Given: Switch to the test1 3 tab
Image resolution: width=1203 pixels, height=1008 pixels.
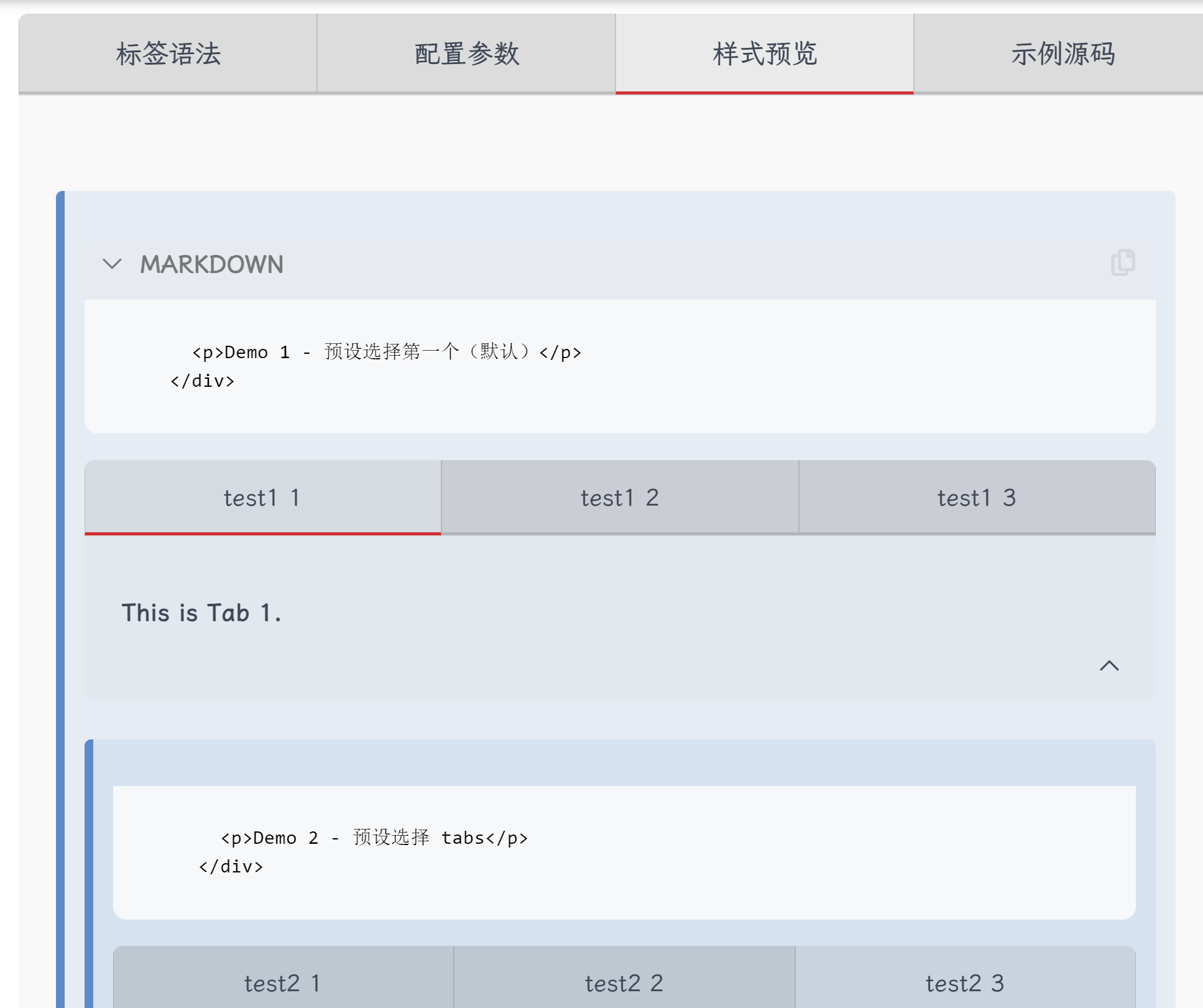Looking at the screenshot, I should point(977,497).
